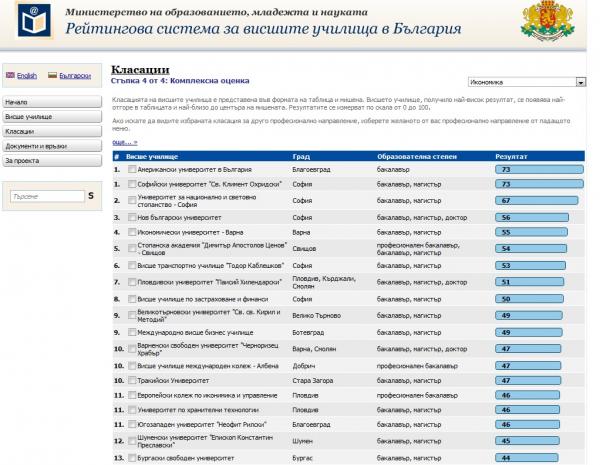Viewport: 600px width, 465px height.
Task: Switch language to Български
Action: [75, 75]
